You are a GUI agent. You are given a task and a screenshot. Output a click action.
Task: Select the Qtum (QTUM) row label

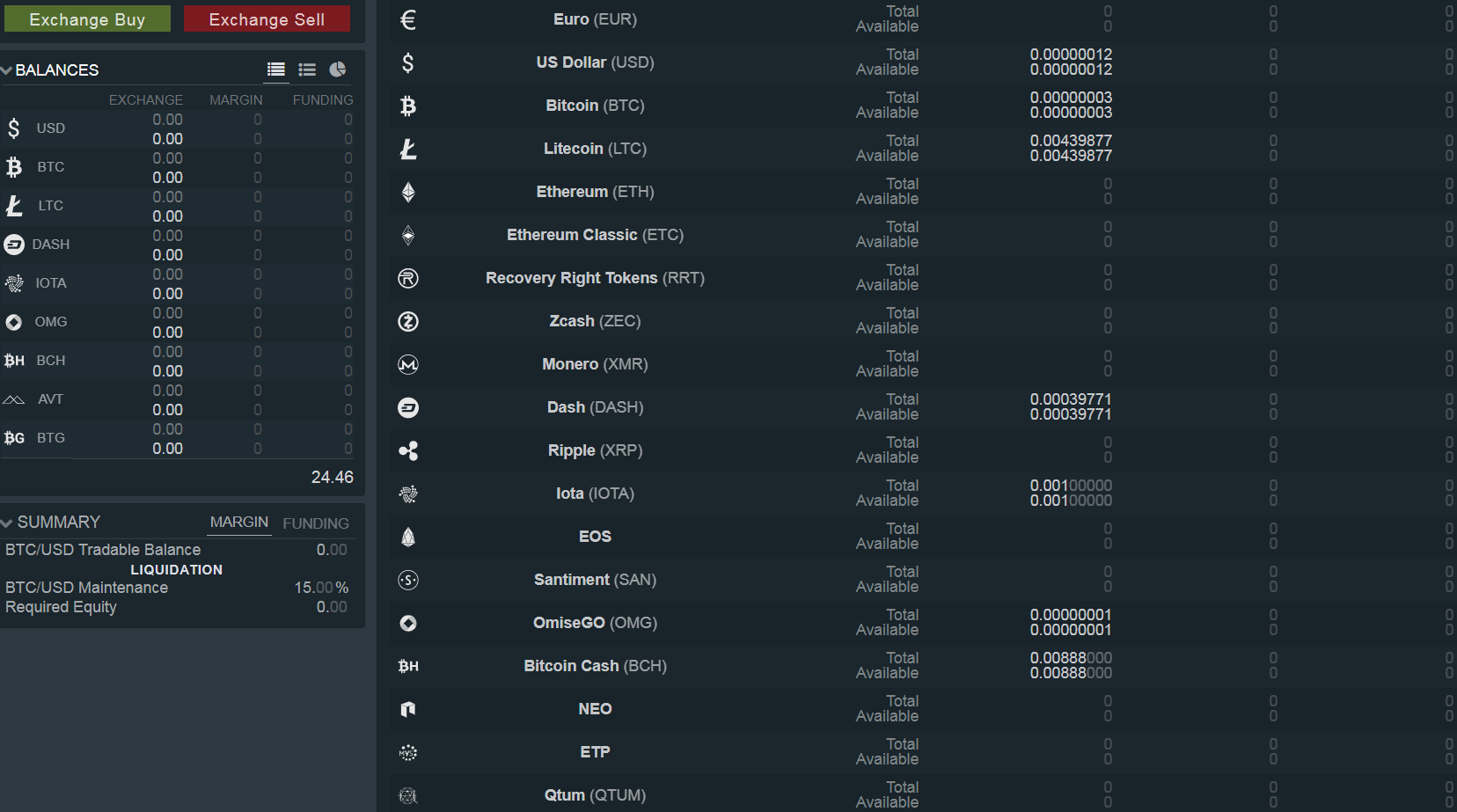coord(595,795)
